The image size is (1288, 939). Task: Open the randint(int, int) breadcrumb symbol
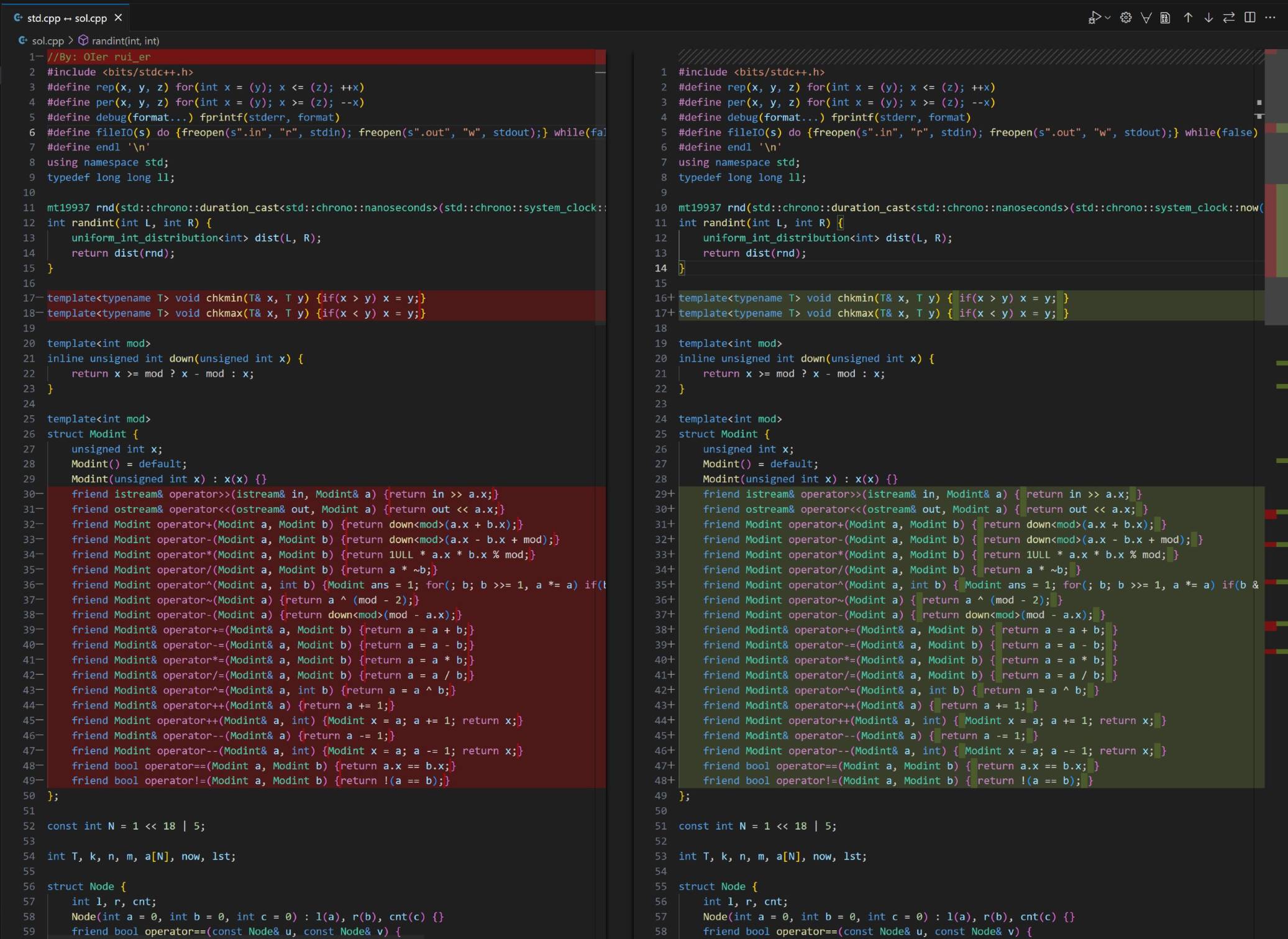coord(125,41)
